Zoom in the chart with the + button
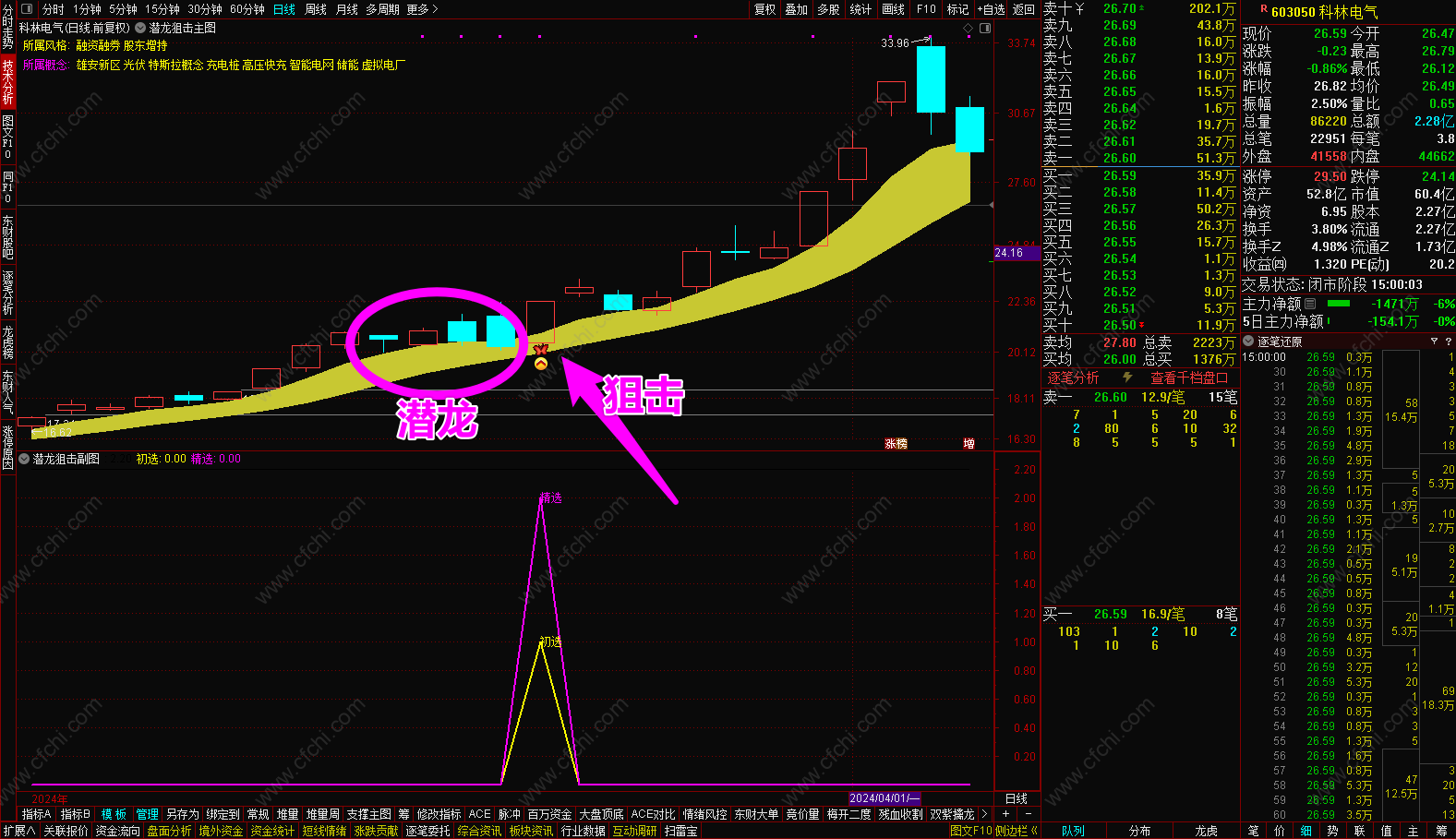1456x839 pixels. (1006, 814)
